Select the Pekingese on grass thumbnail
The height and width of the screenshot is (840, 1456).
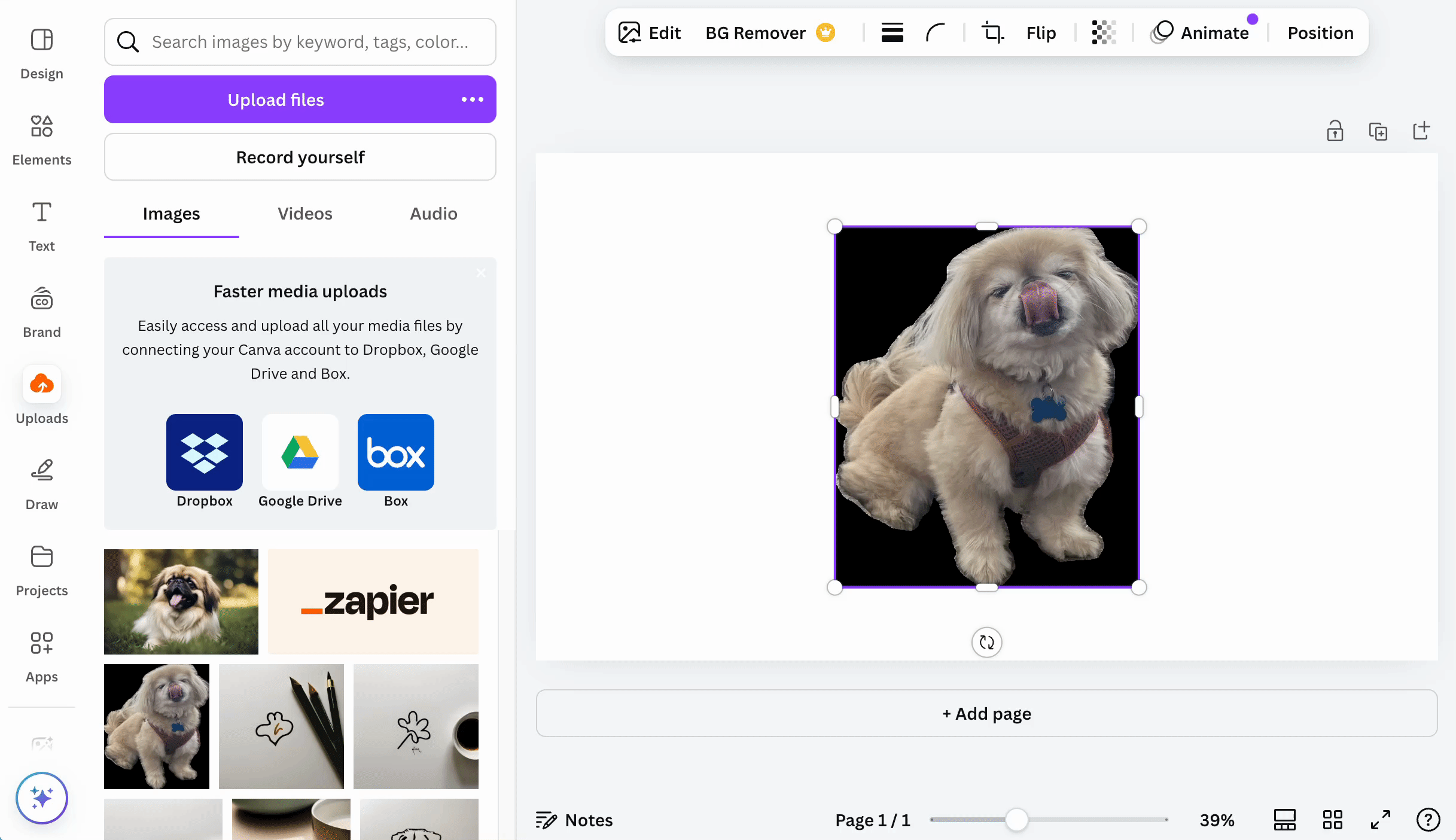(181, 601)
